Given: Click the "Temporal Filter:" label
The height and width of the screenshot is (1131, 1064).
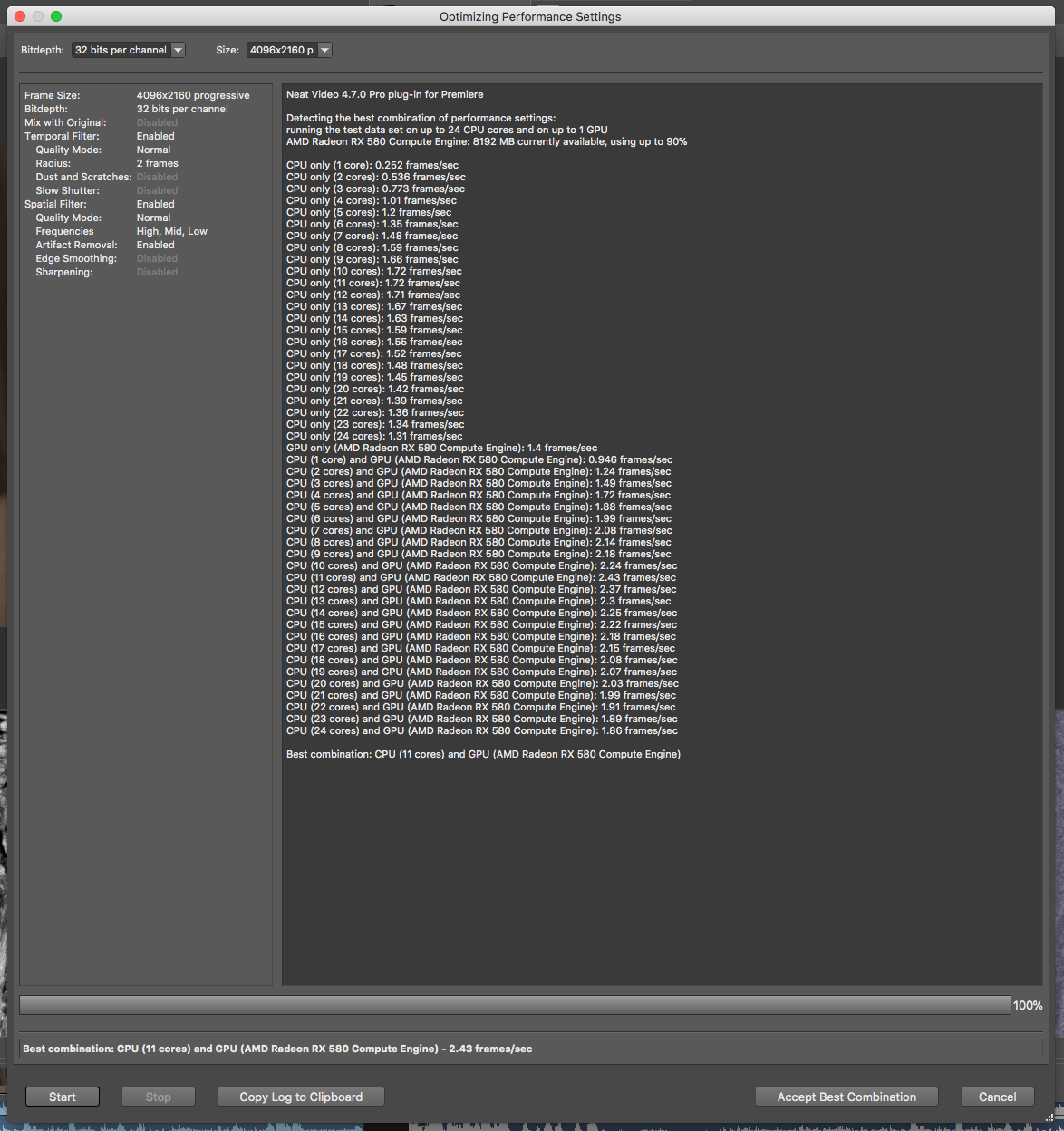Looking at the screenshot, I should click(x=62, y=136).
